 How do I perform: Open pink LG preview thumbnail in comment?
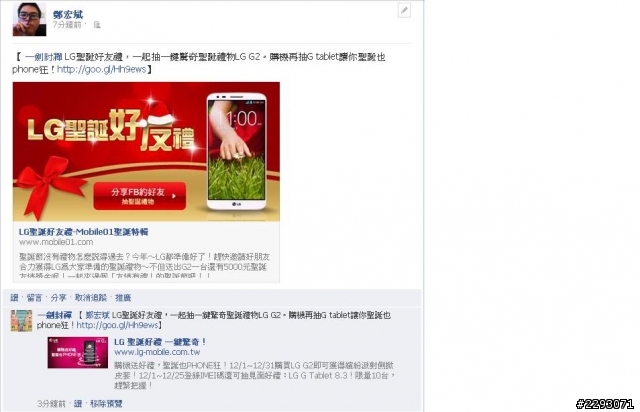coord(78,352)
